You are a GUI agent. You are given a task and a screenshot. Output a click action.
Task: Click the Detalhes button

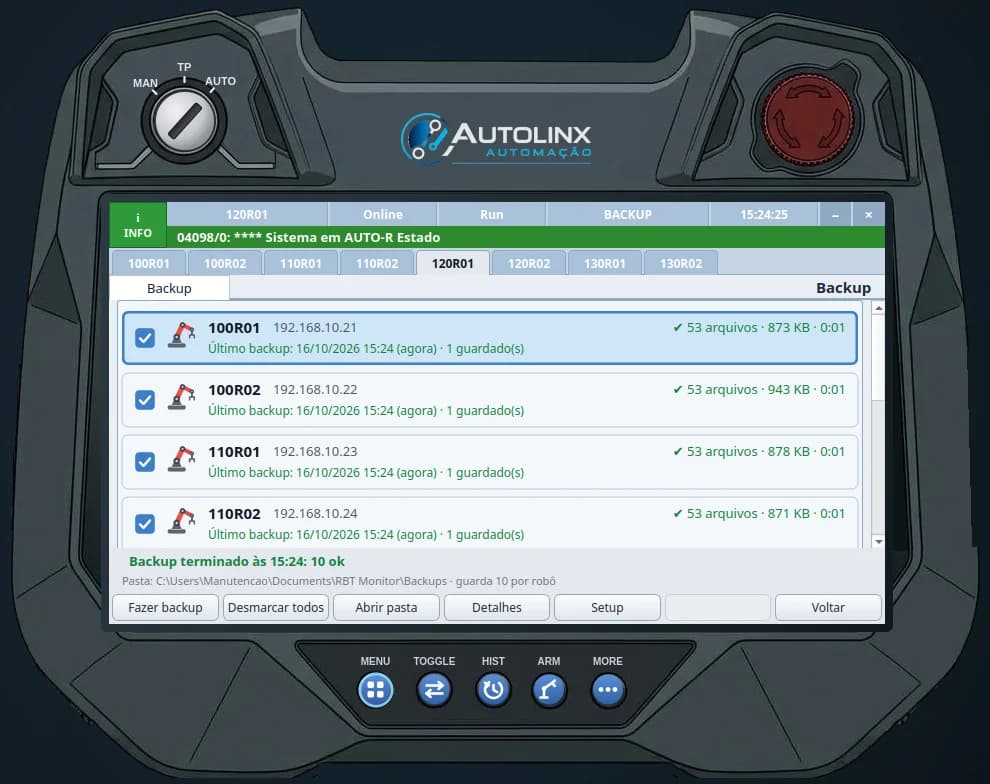coord(497,607)
